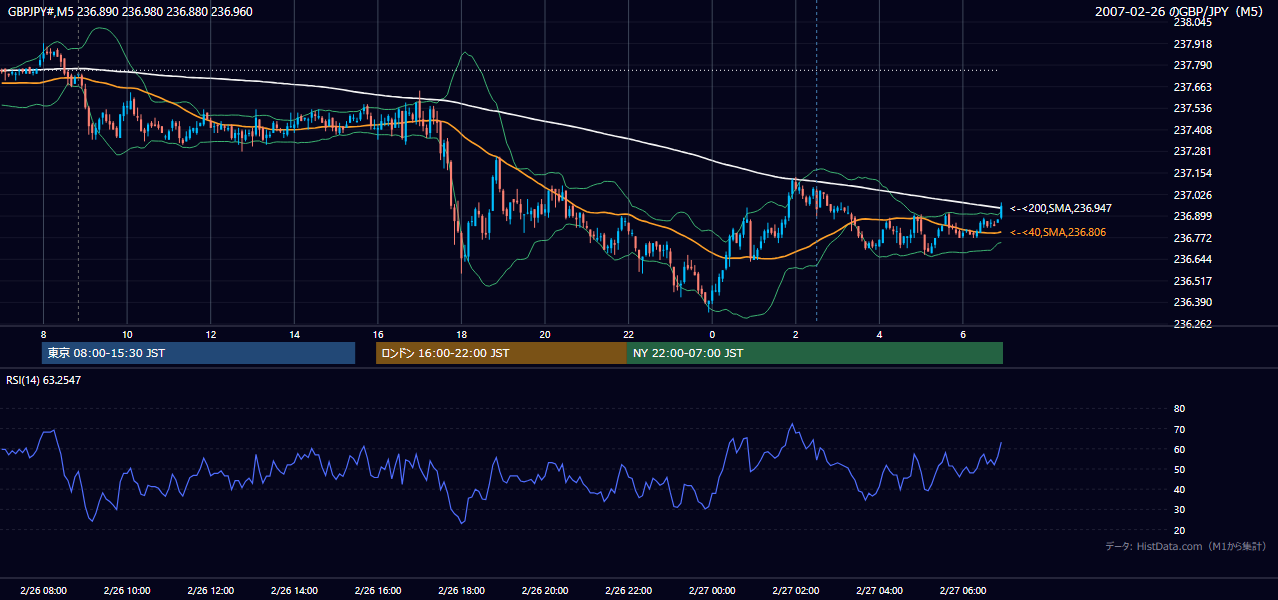The image size is (1278, 600).
Task: Click price axis label 236.262
Action: point(1192,324)
